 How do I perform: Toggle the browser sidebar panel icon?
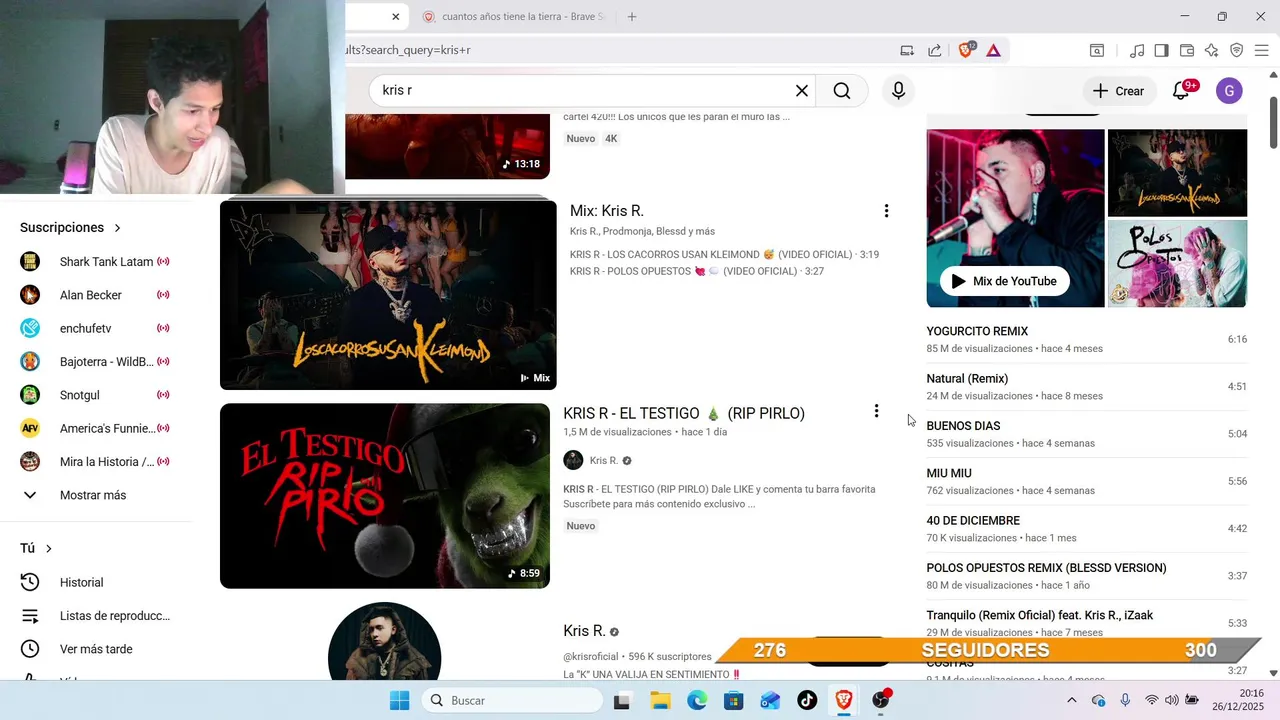[1161, 50]
